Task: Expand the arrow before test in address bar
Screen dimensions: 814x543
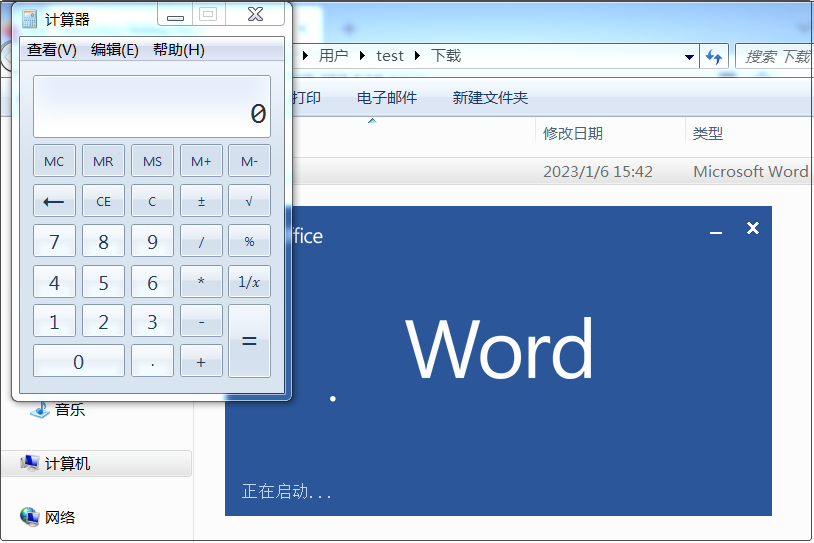Action: point(362,56)
